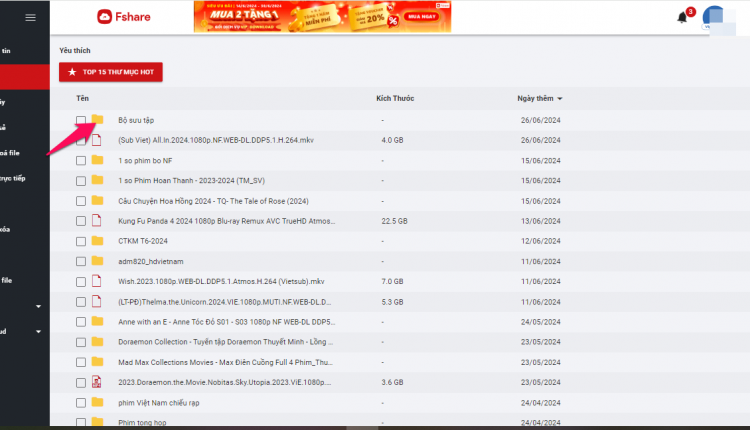Viewport: 750px width, 430px height.
Task: Click the TOP 15 THƯ MỤC HOT button
Action: (x=111, y=72)
